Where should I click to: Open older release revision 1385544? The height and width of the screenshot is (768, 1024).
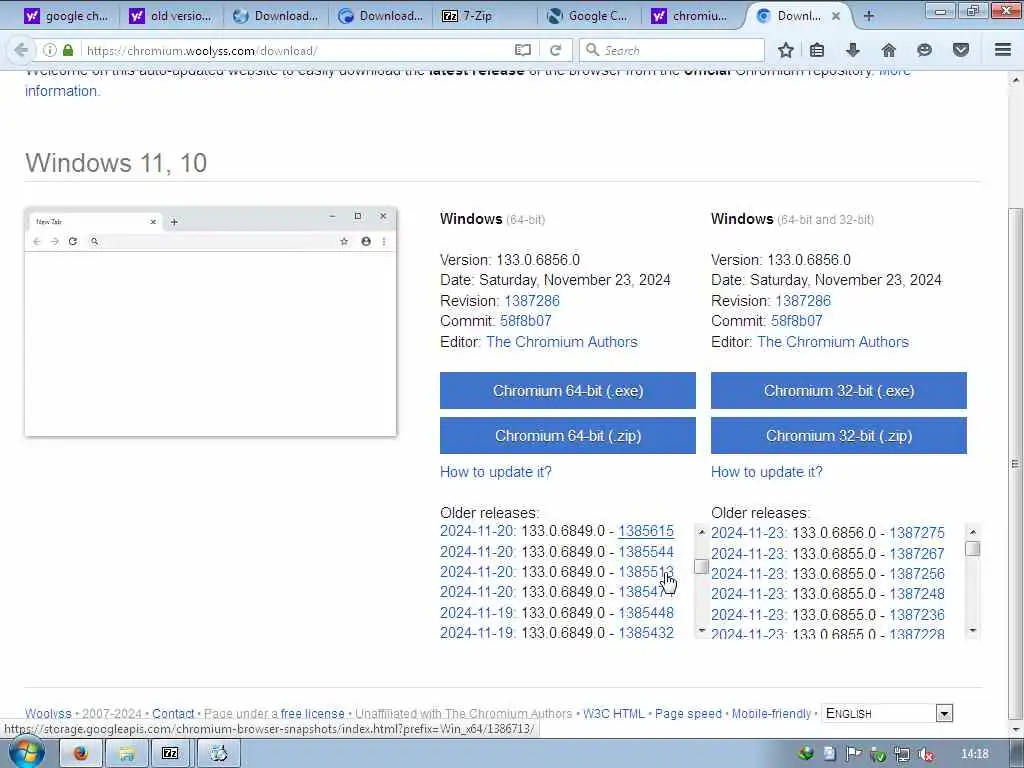[x=646, y=552]
